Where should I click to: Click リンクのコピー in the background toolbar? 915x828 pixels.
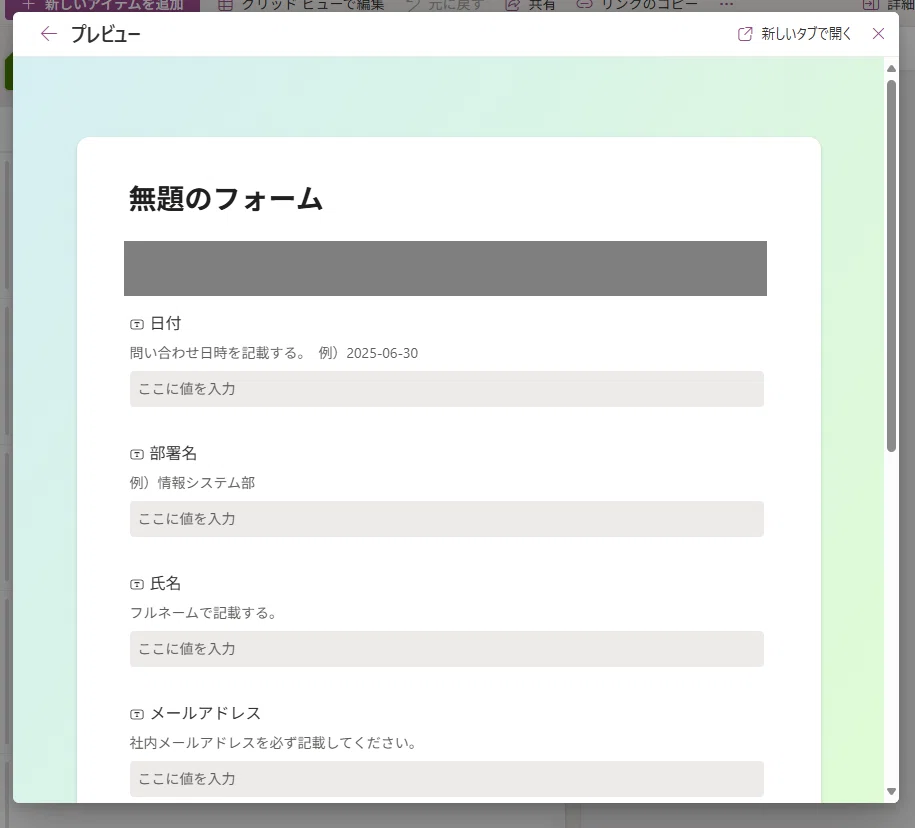click(x=637, y=5)
